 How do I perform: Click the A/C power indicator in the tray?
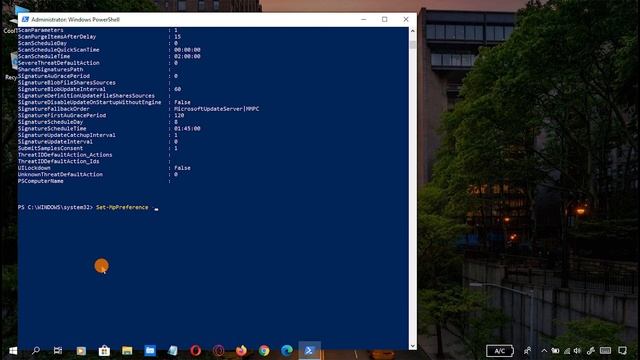[x=500, y=351]
